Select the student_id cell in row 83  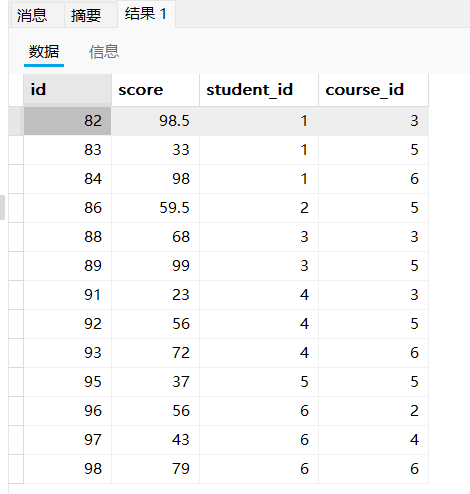point(259,150)
